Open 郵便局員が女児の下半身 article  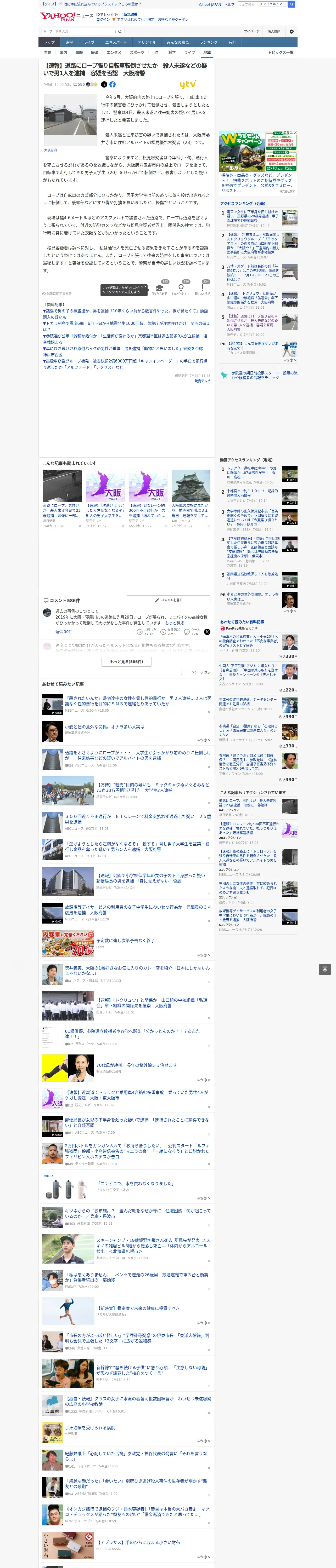pyautogui.click(x=137, y=1122)
